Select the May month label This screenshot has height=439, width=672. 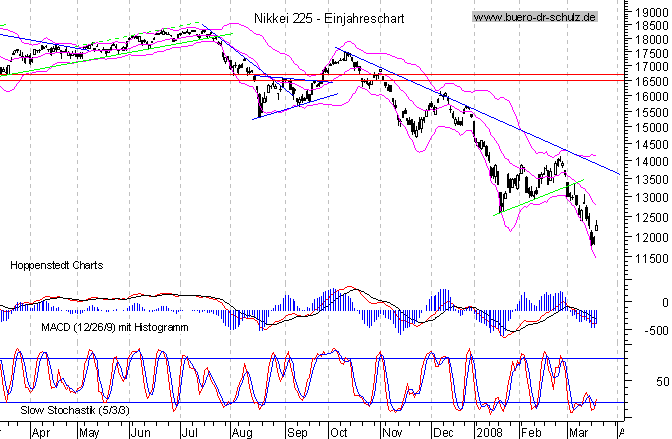coord(90,433)
